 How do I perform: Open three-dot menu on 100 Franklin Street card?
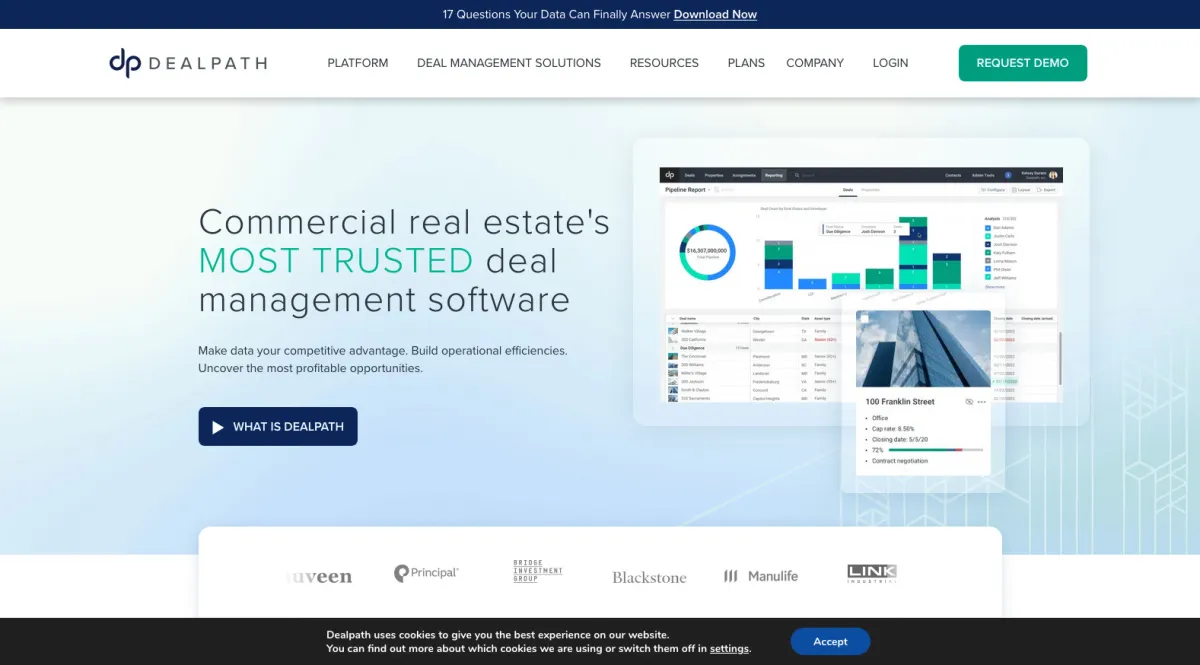982,402
